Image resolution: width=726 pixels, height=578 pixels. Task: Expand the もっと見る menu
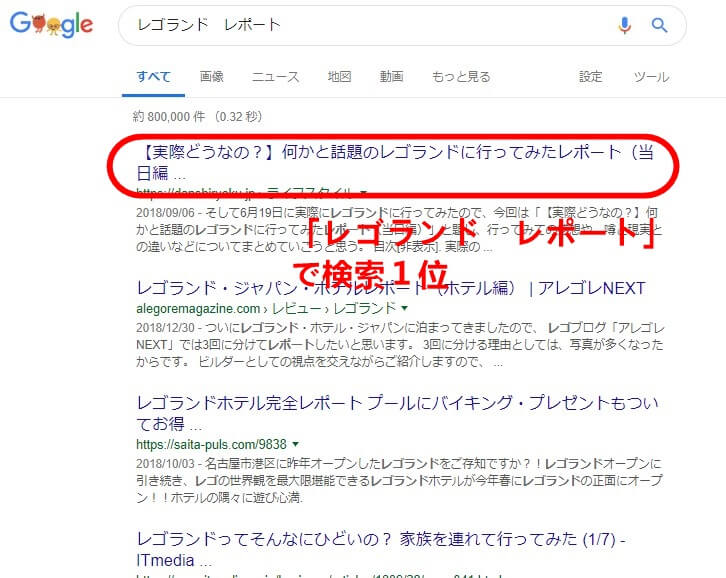pos(461,77)
